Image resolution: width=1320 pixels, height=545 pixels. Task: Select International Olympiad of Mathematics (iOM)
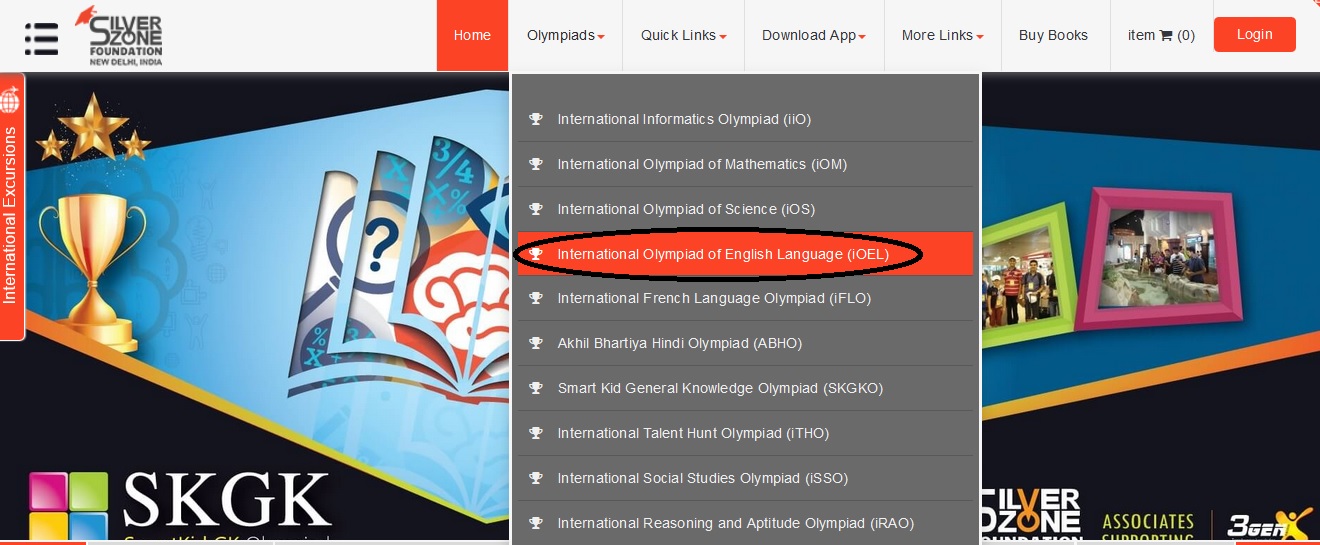tap(745, 164)
